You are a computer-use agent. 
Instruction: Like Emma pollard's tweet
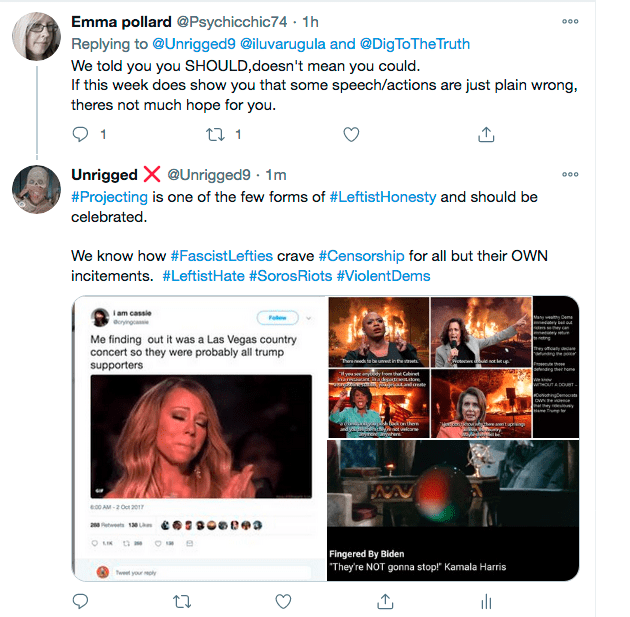point(351,133)
